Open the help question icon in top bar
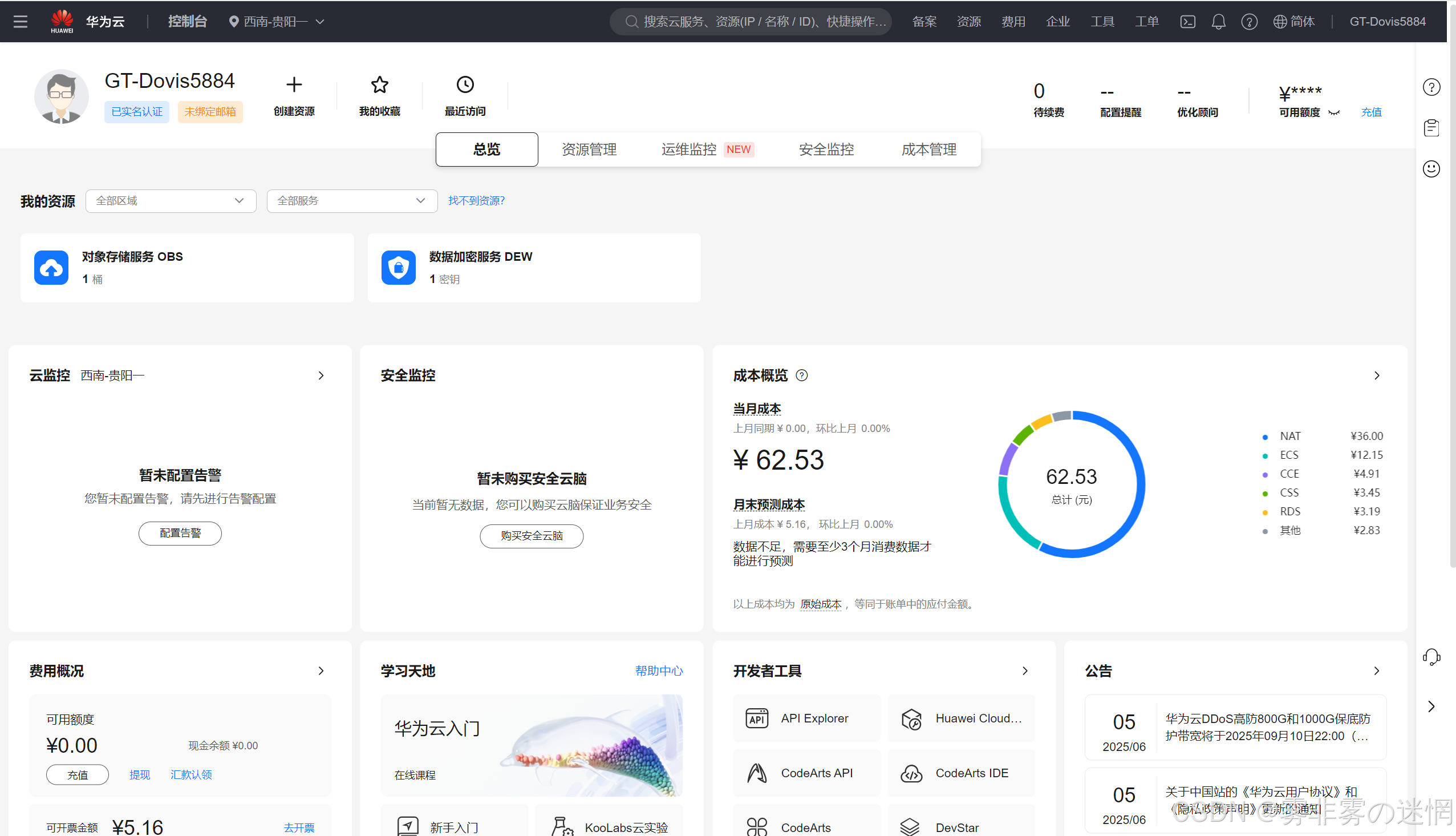 [x=1250, y=22]
